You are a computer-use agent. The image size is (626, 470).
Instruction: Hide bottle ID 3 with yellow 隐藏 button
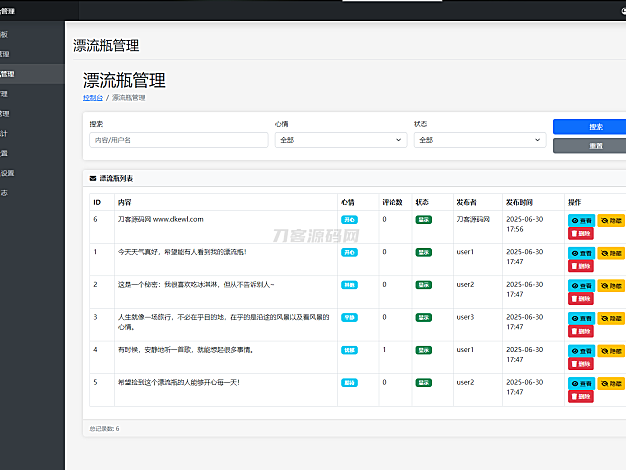pyautogui.click(x=611, y=318)
